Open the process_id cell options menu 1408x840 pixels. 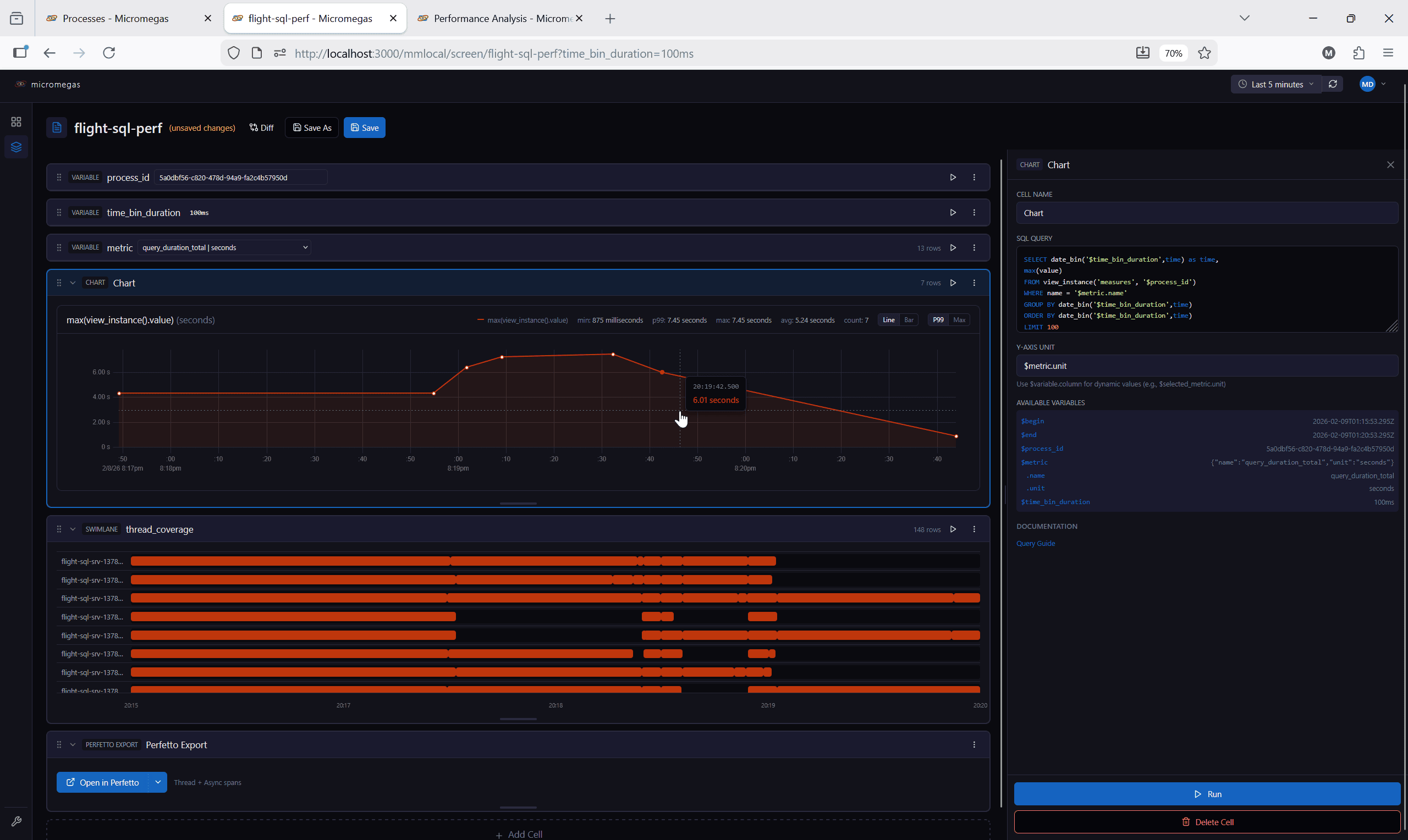(974, 177)
